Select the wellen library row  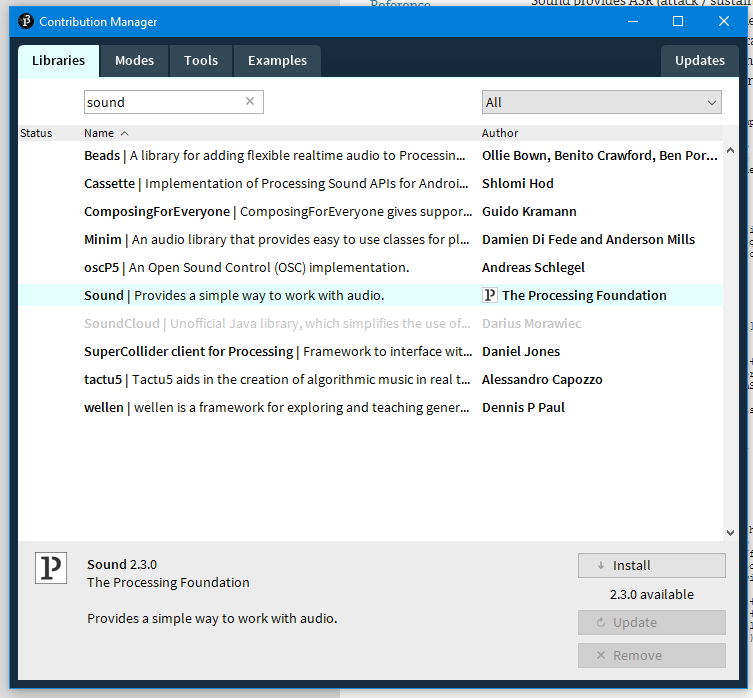click(370, 407)
